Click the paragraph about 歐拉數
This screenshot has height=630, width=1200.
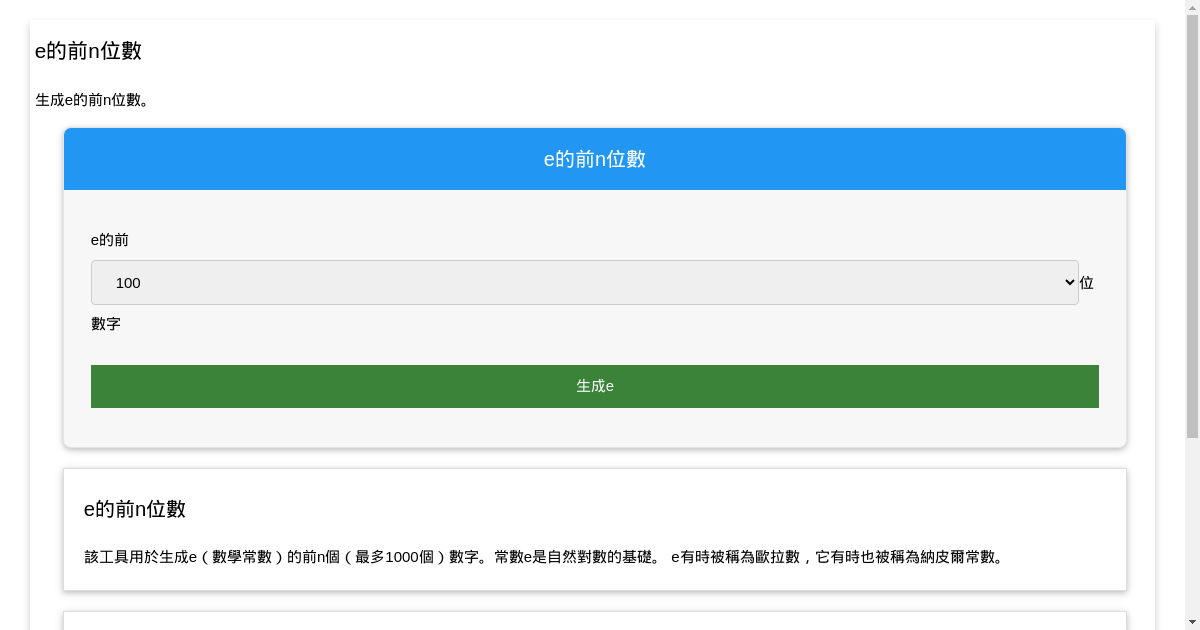click(545, 557)
